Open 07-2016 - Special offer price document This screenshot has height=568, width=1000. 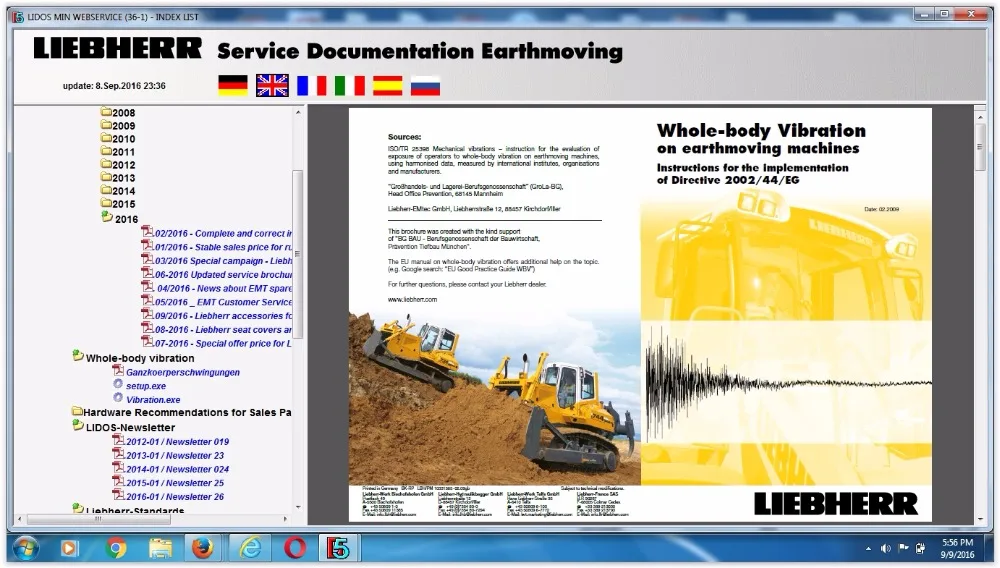223,344
